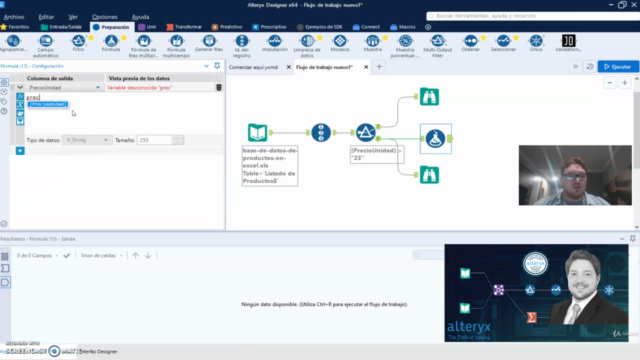
Task: Select the Imputación tool
Action: point(275,43)
